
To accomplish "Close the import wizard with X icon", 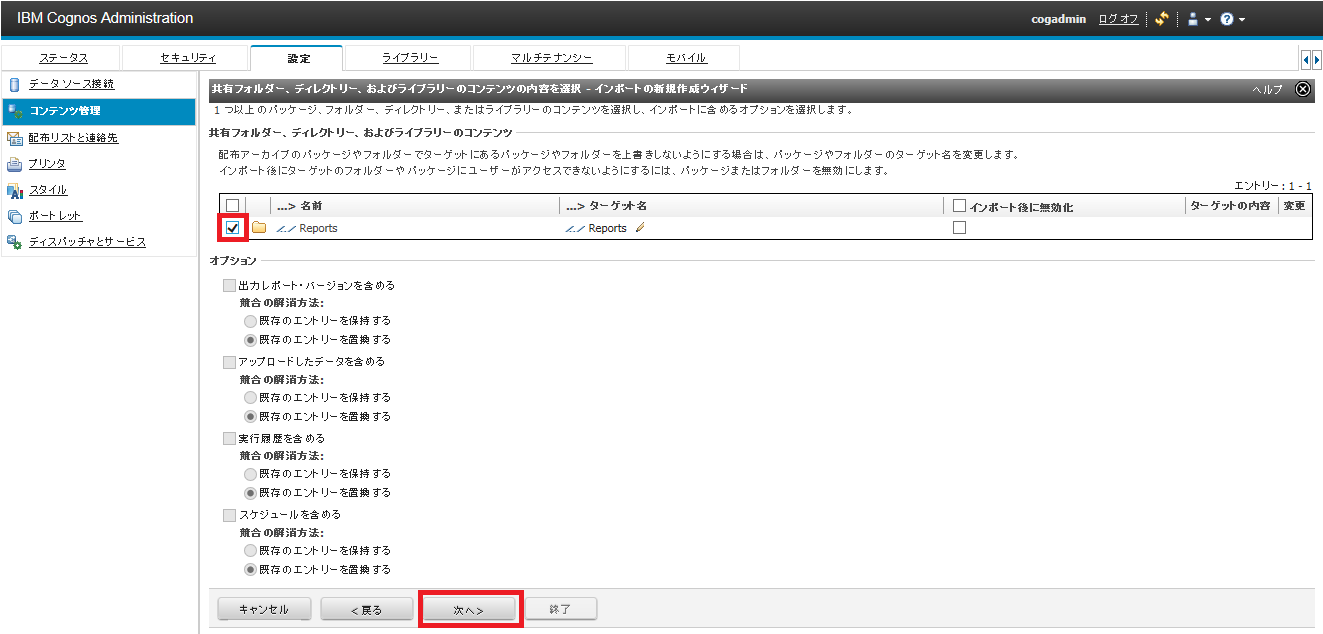I will click(1303, 89).
